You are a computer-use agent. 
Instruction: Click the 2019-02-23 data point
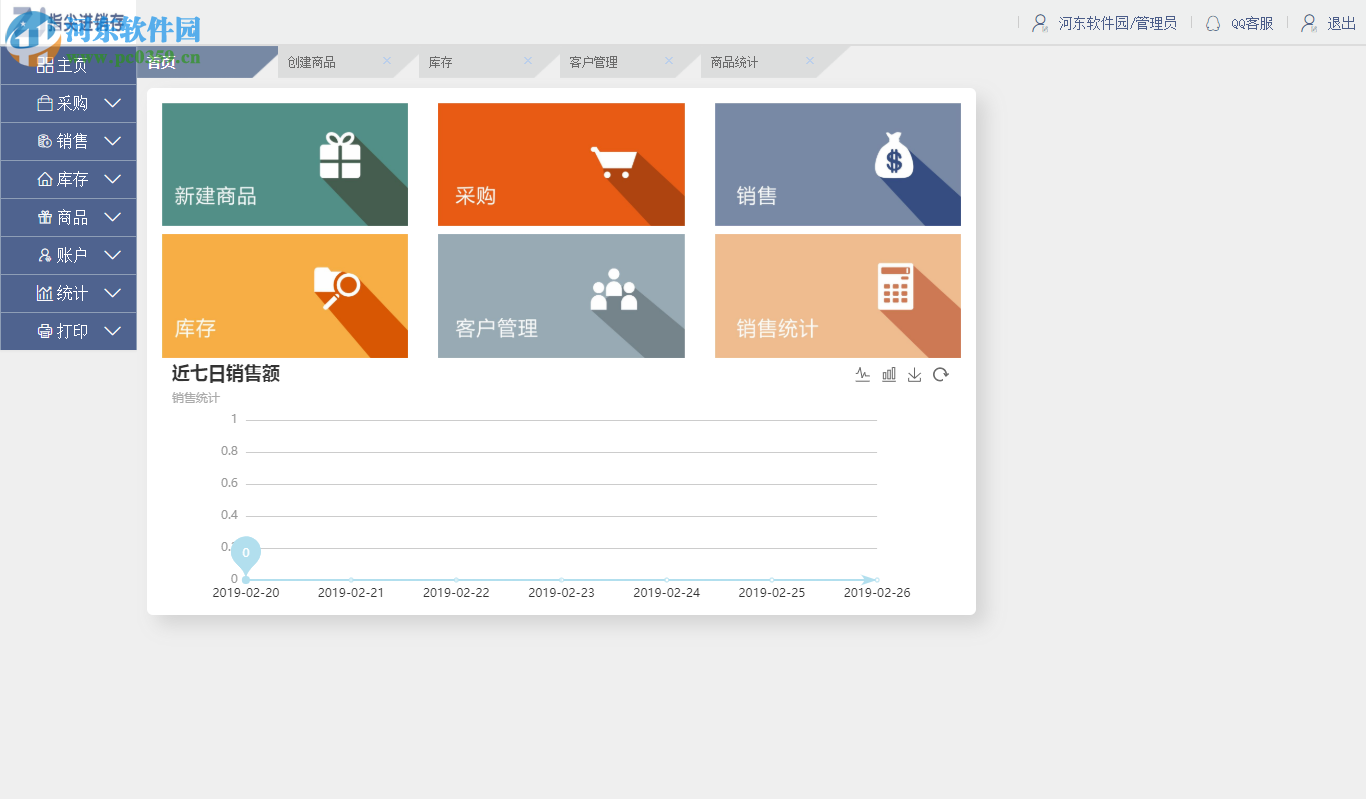tap(561, 580)
